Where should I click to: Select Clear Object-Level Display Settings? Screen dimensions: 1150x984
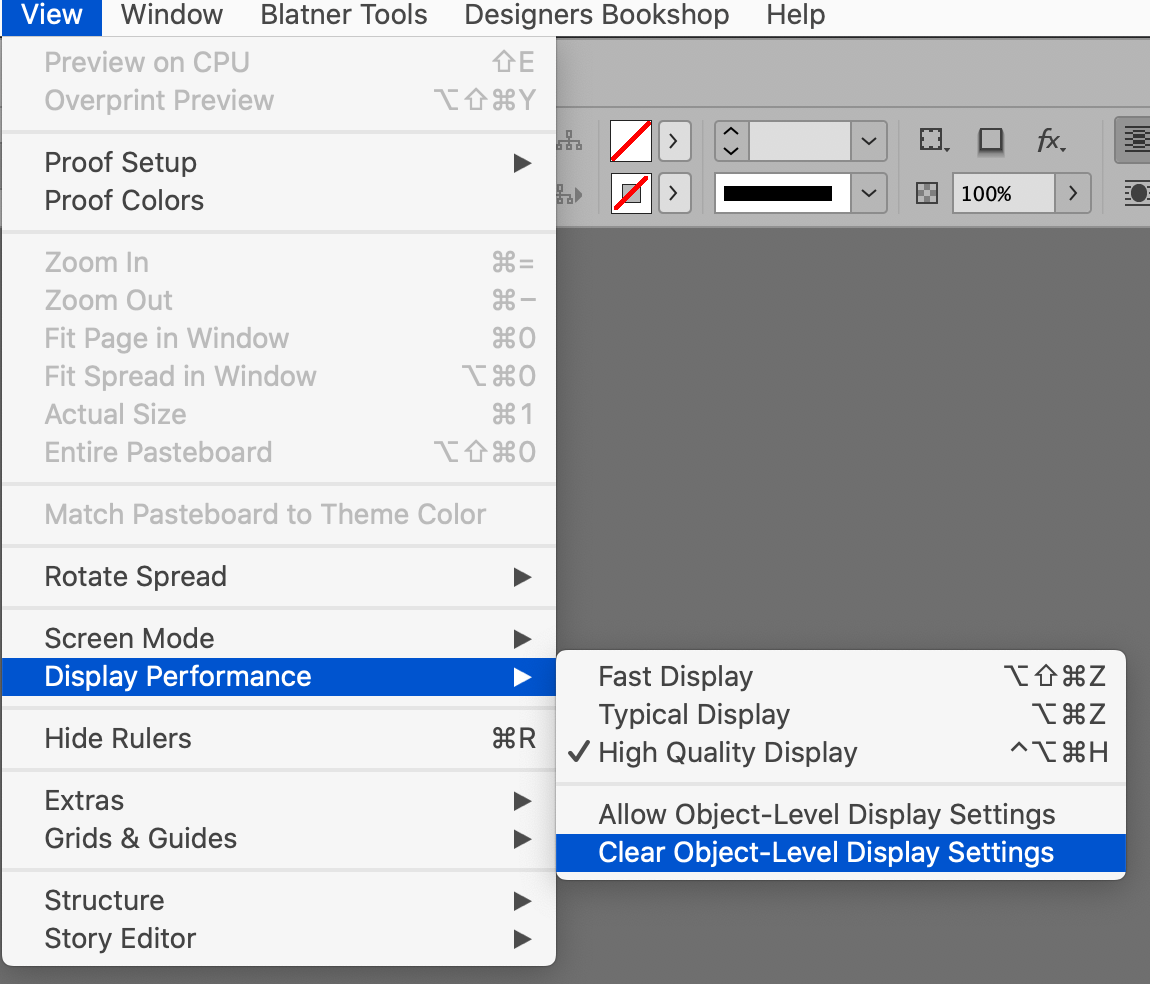pyautogui.click(x=826, y=852)
